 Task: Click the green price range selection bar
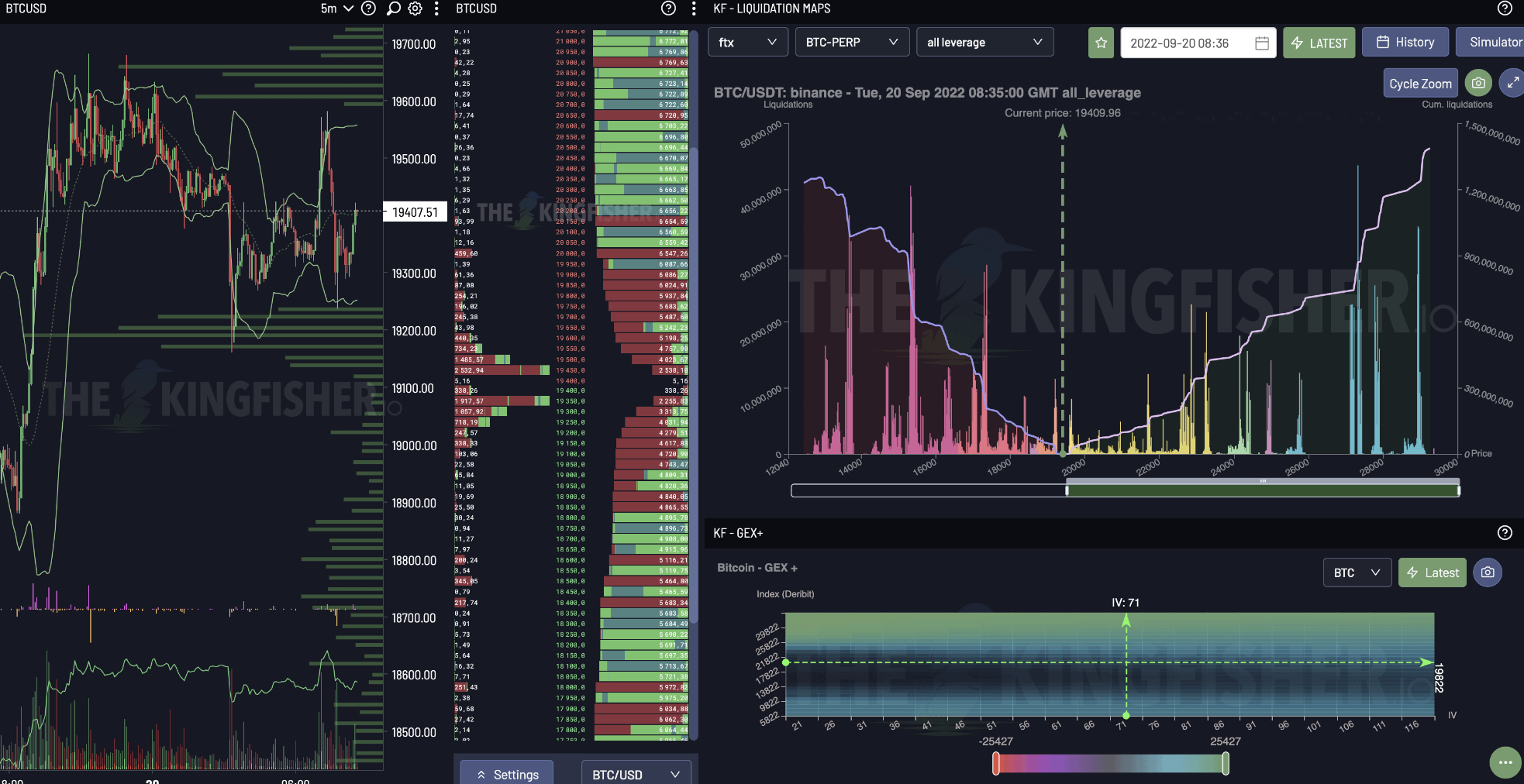tap(1263, 490)
